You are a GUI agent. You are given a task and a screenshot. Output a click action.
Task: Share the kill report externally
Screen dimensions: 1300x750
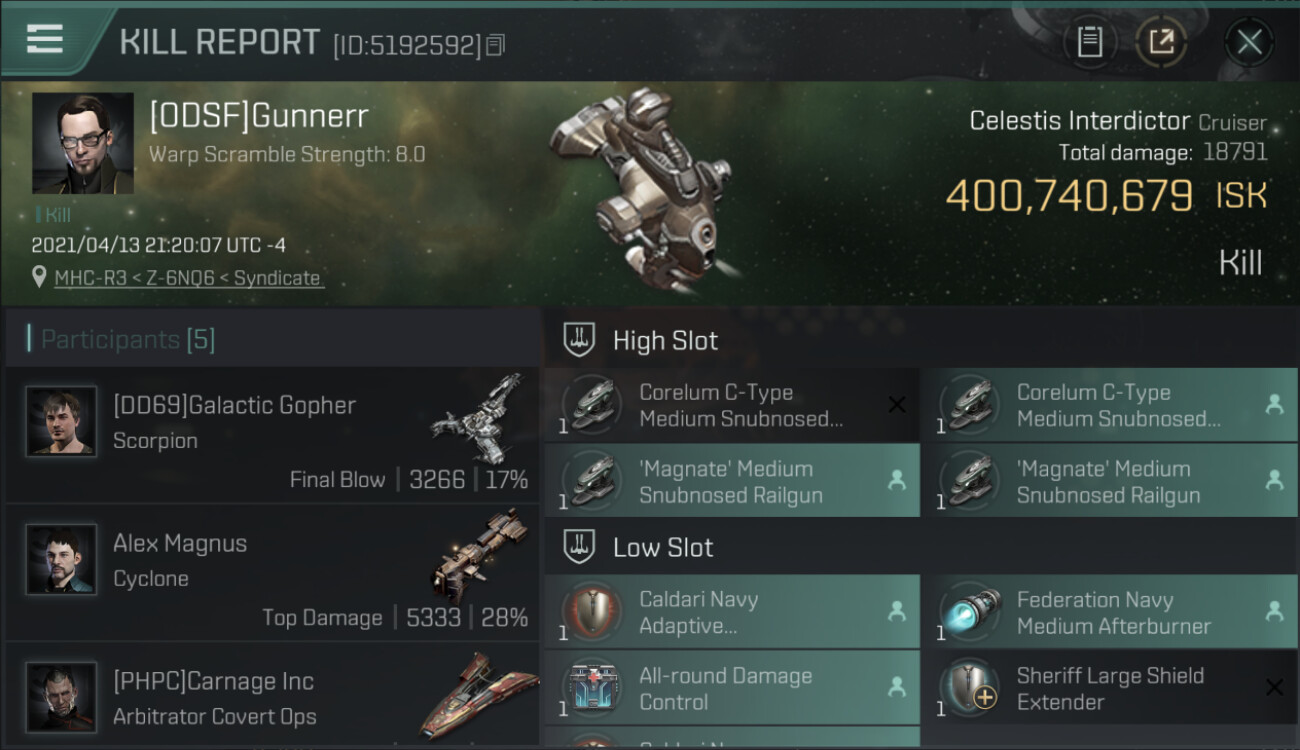pyautogui.click(x=1161, y=42)
